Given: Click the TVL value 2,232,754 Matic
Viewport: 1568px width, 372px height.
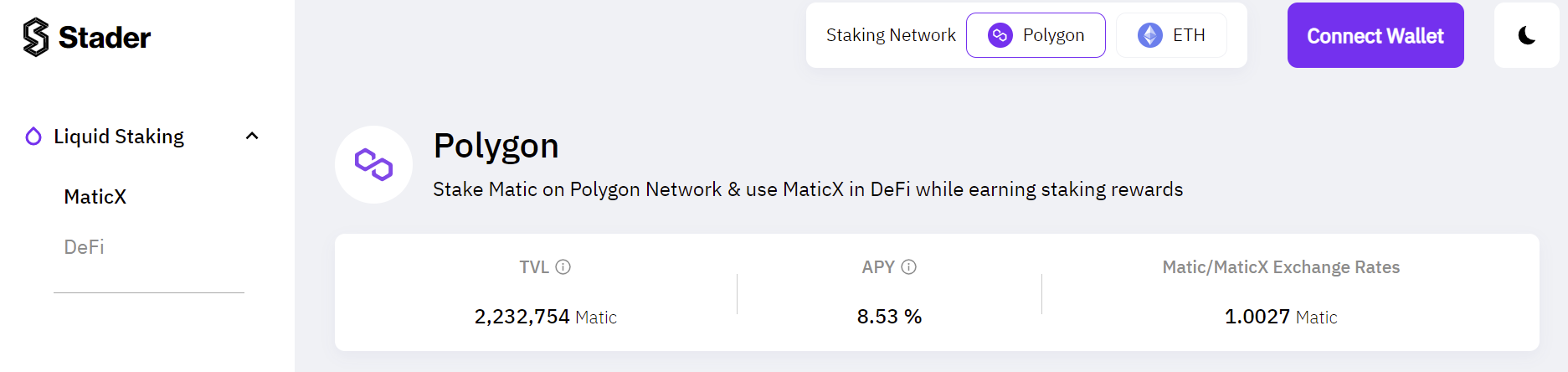Looking at the screenshot, I should tap(545, 317).
